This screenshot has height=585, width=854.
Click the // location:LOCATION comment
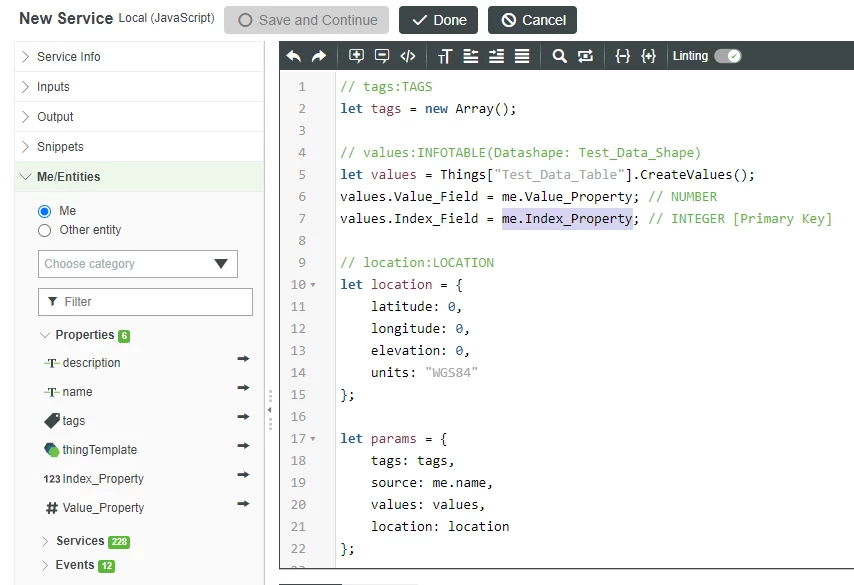417,263
